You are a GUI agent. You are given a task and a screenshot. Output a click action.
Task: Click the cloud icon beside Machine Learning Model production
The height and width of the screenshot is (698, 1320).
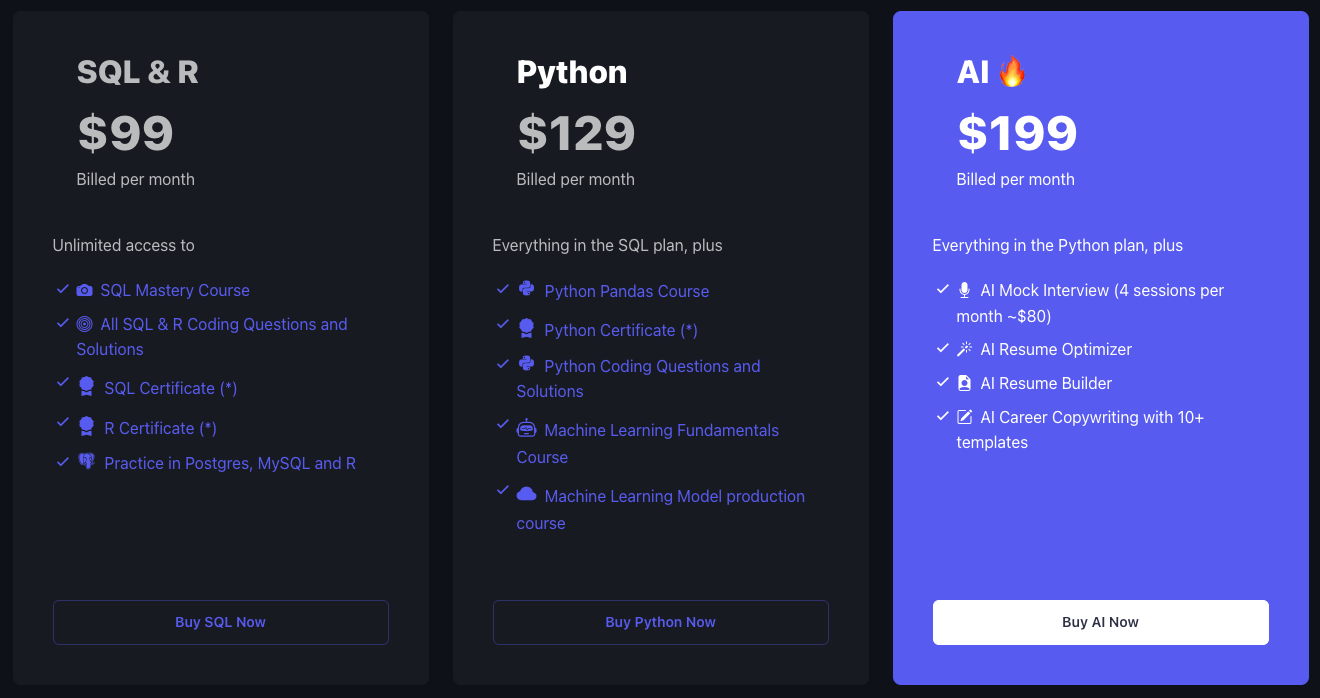527,494
